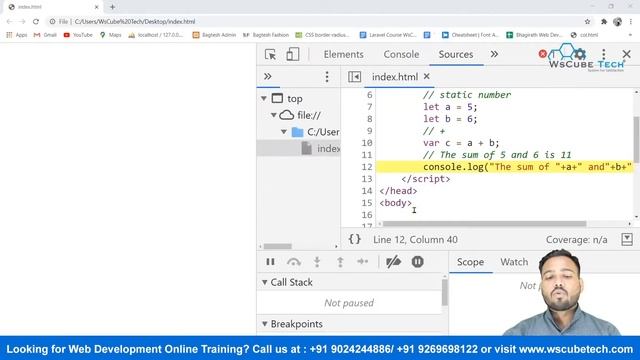
Task: Open the Maps bookmark
Action: [x=111, y=35]
